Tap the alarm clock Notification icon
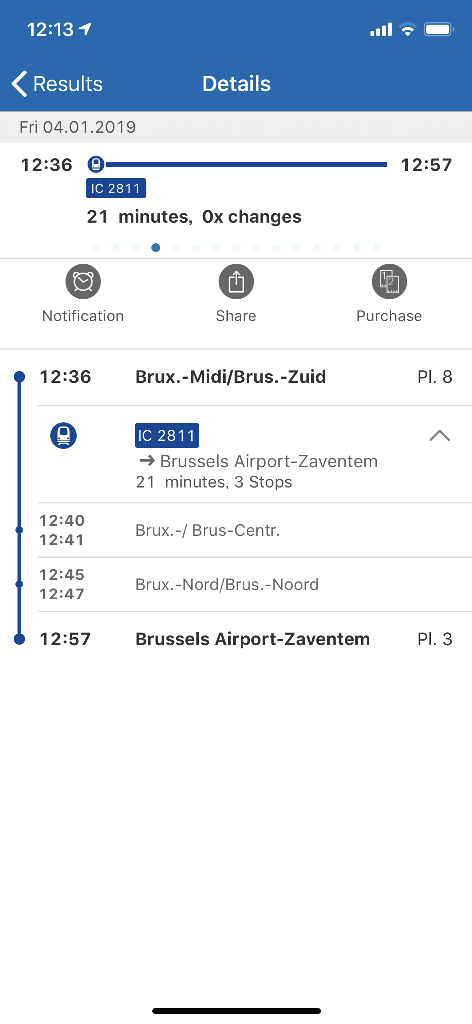The height and width of the screenshot is (1024, 472). [x=83, y=281]
